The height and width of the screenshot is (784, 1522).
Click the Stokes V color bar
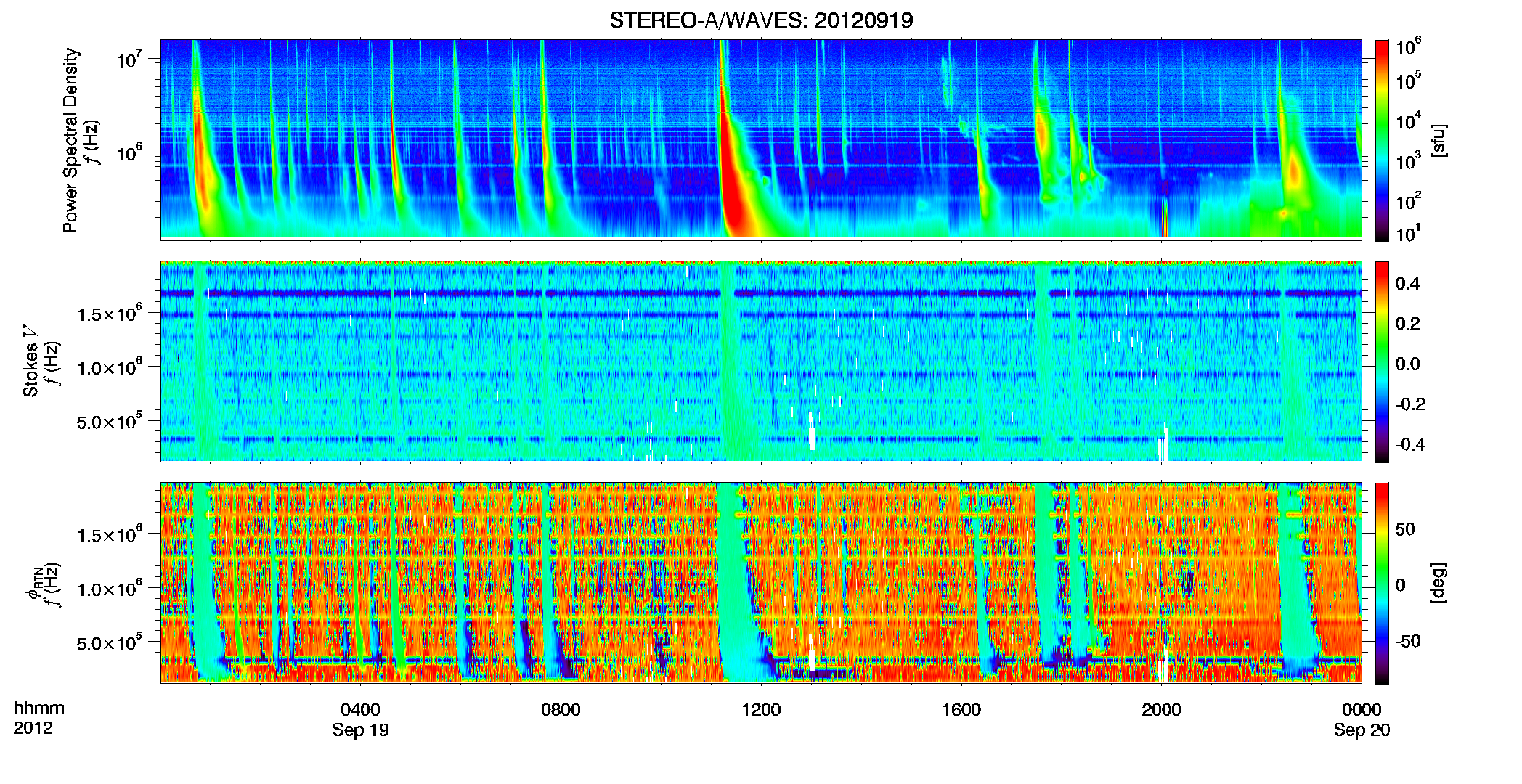pos(1382,362)
